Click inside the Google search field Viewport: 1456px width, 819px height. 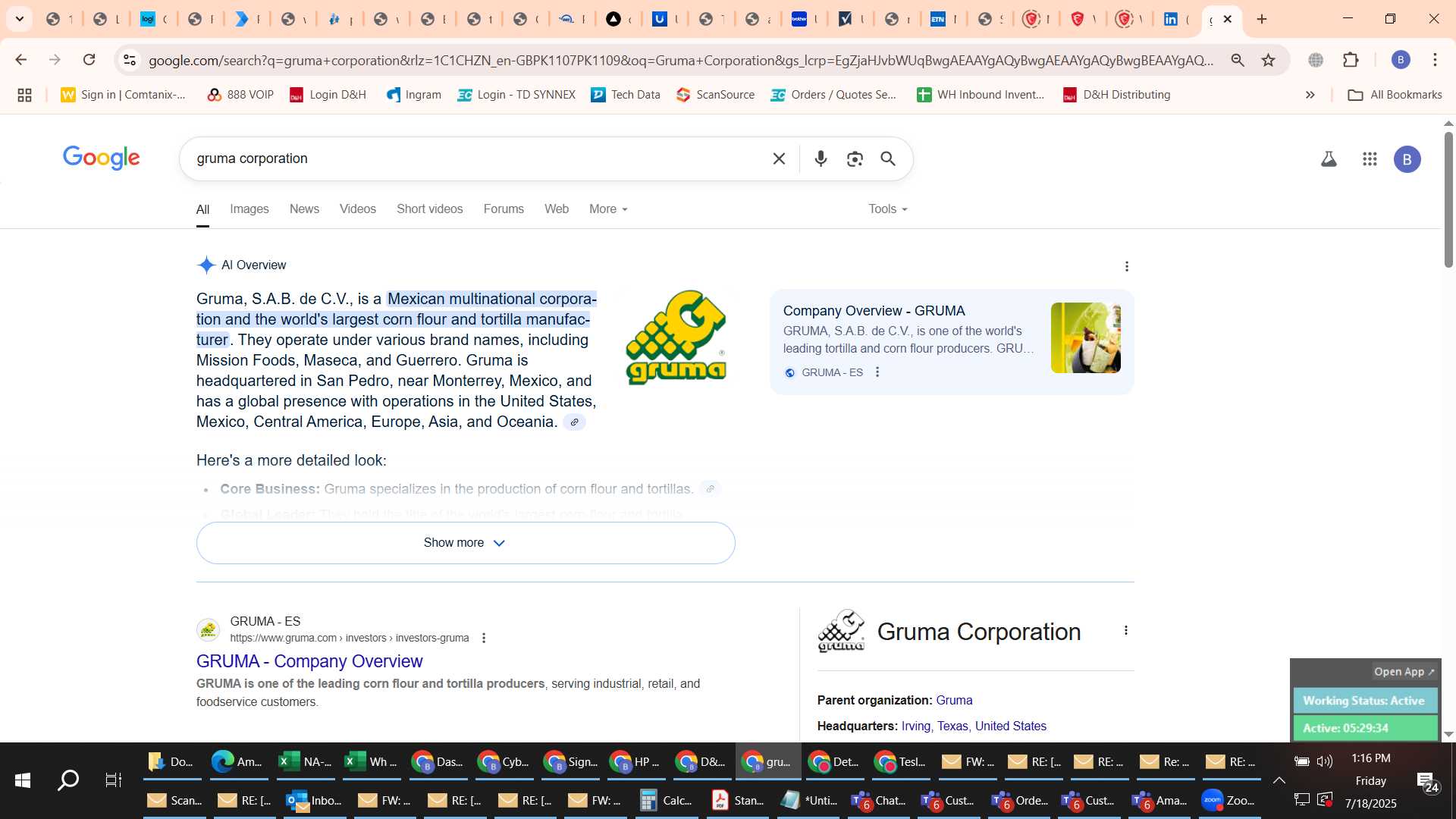click(x=478, y=158)
